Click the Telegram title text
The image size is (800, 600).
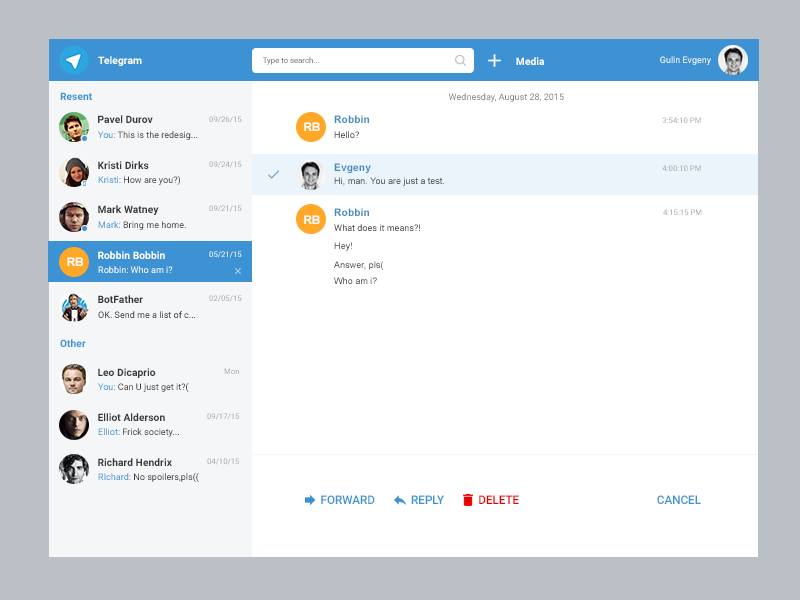(120, 60)
